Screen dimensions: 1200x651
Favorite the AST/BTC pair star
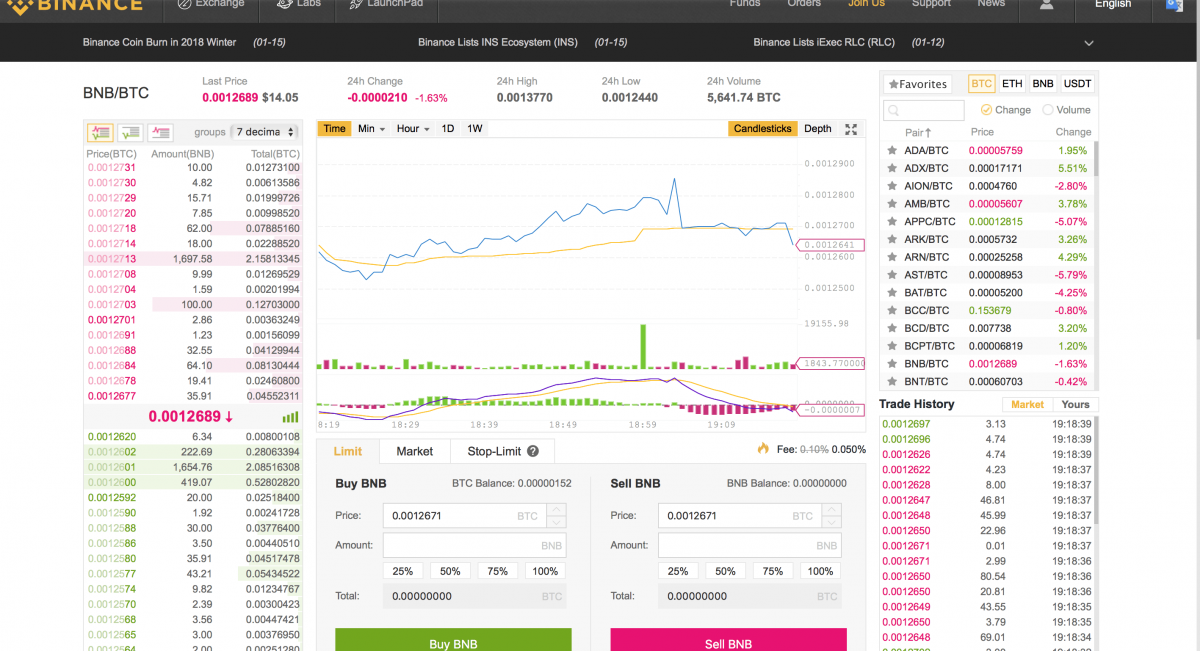click(892, 275)
